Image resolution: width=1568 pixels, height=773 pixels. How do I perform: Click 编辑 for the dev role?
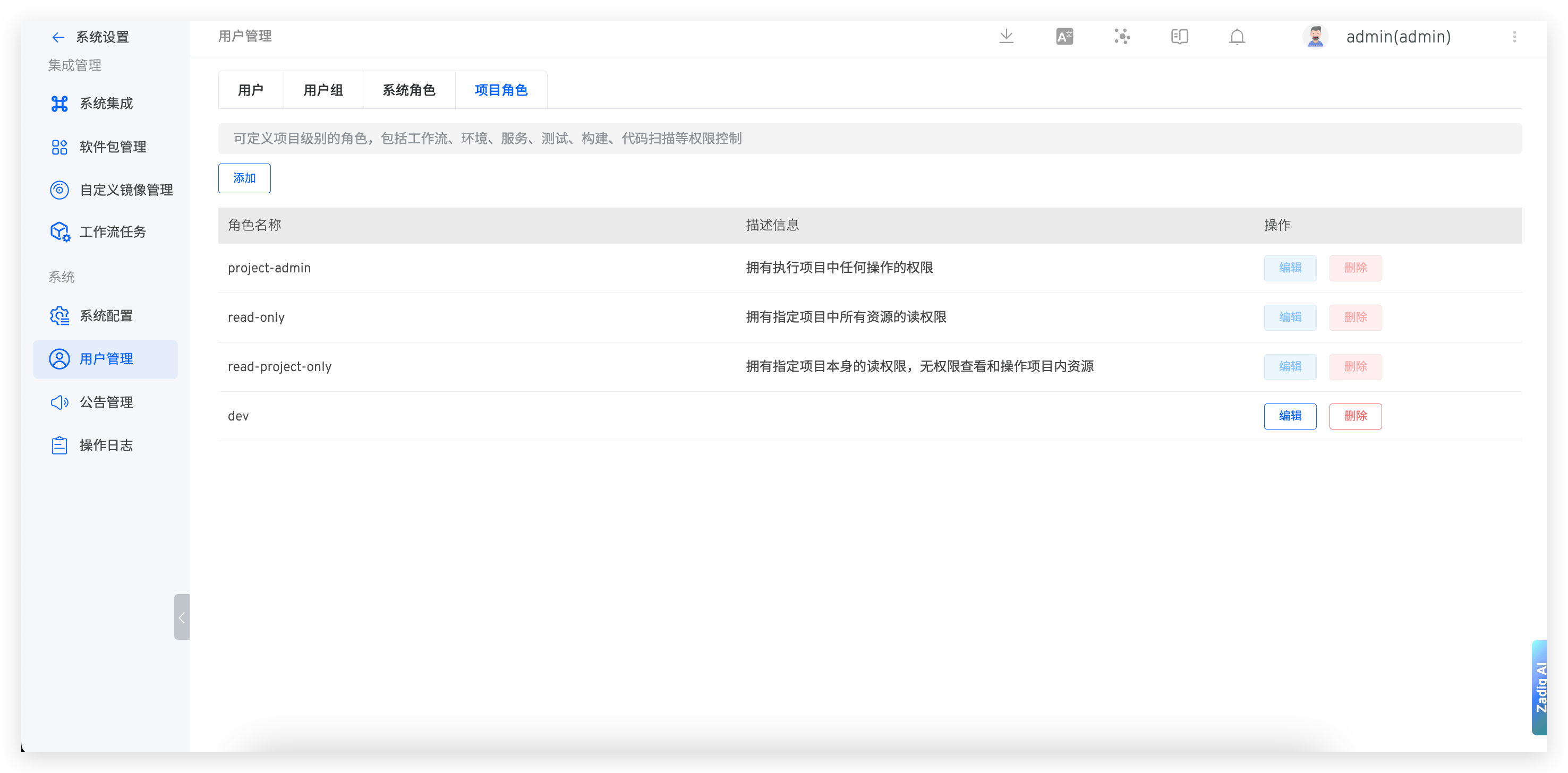[x=1290, y=416]
